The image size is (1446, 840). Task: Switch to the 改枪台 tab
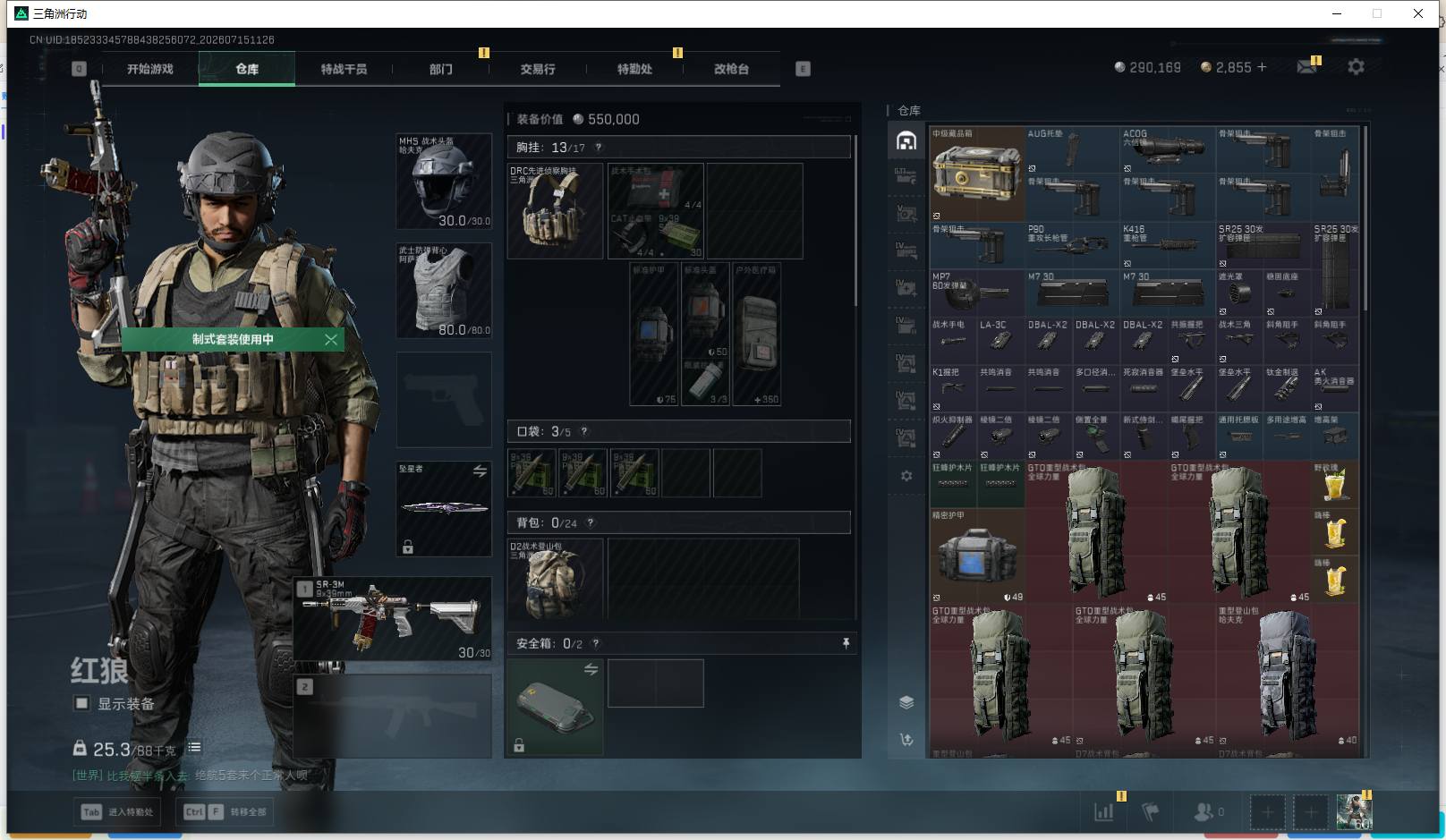731,69
